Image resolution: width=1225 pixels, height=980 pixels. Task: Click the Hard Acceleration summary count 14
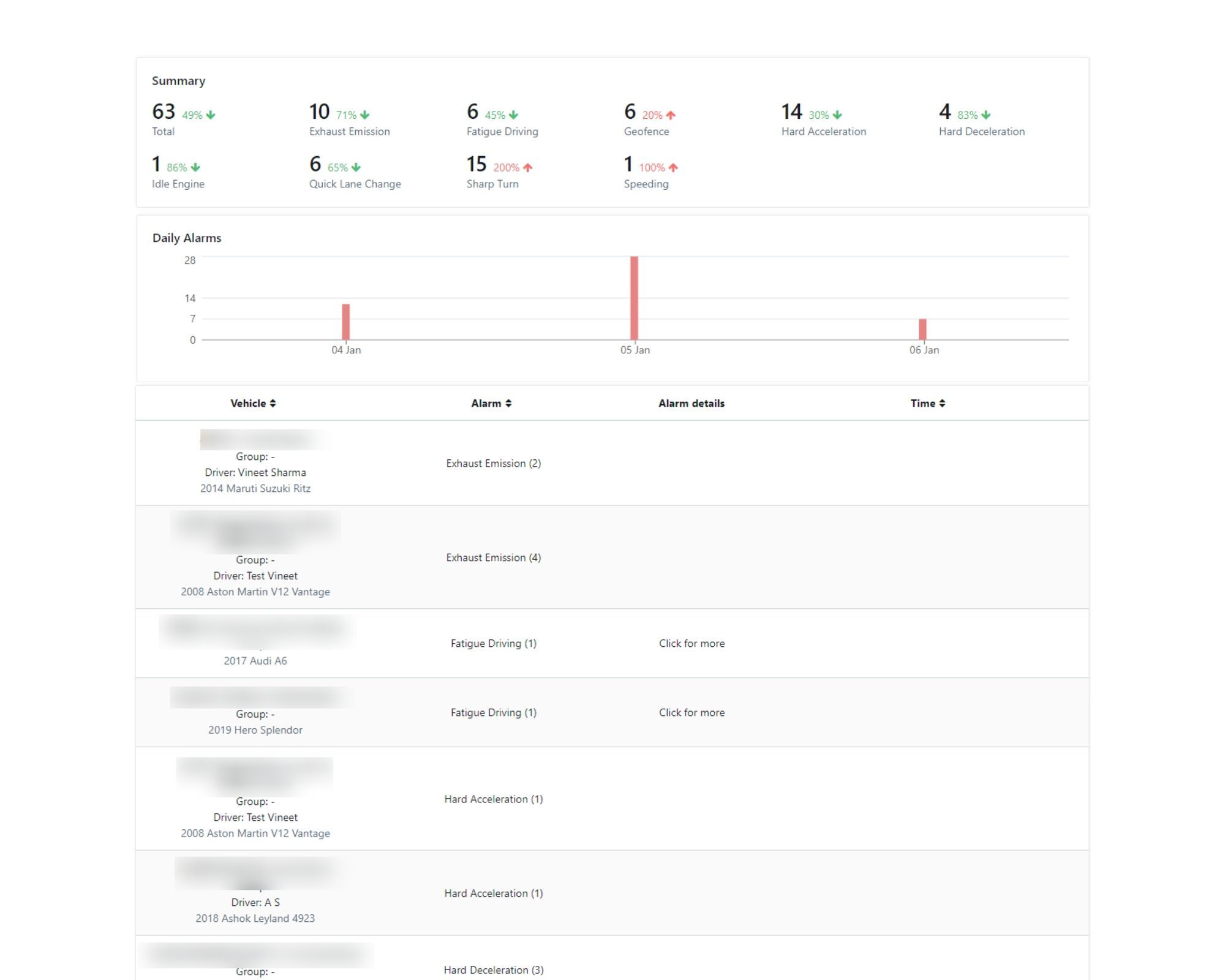click(x=791, y=111)
